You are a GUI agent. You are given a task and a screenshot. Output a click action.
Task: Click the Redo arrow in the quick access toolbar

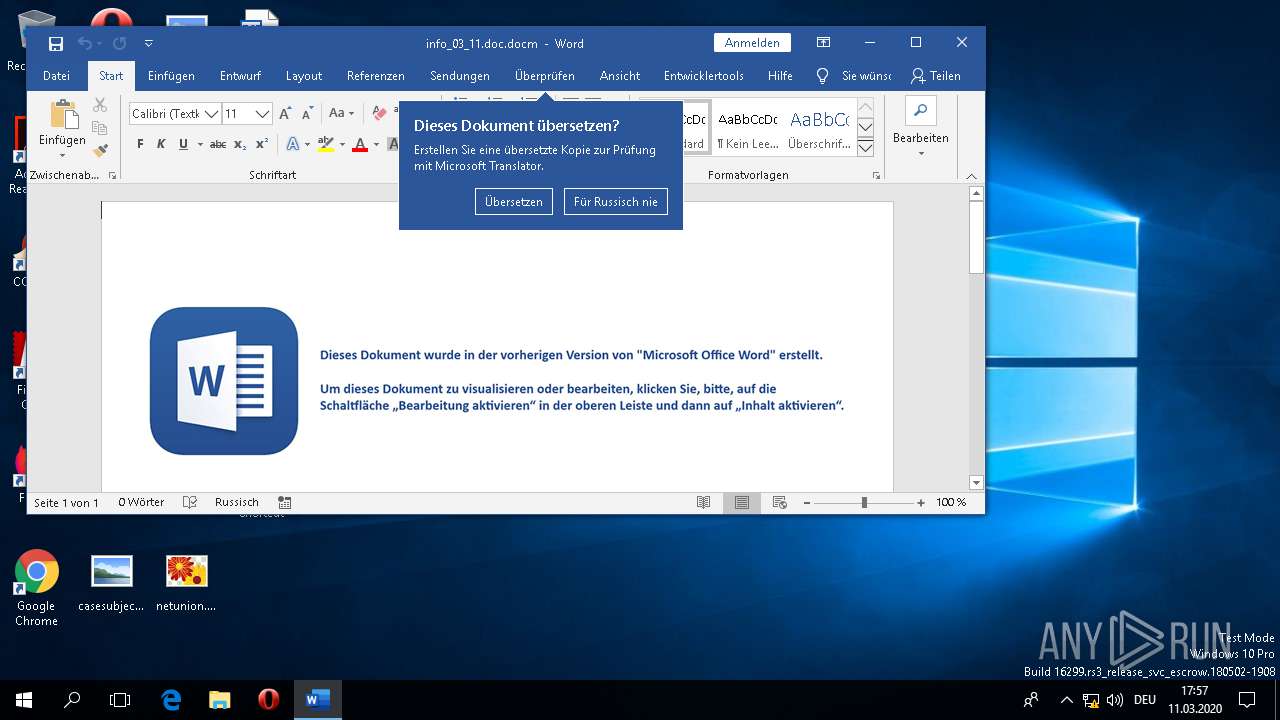coord(119,43)
